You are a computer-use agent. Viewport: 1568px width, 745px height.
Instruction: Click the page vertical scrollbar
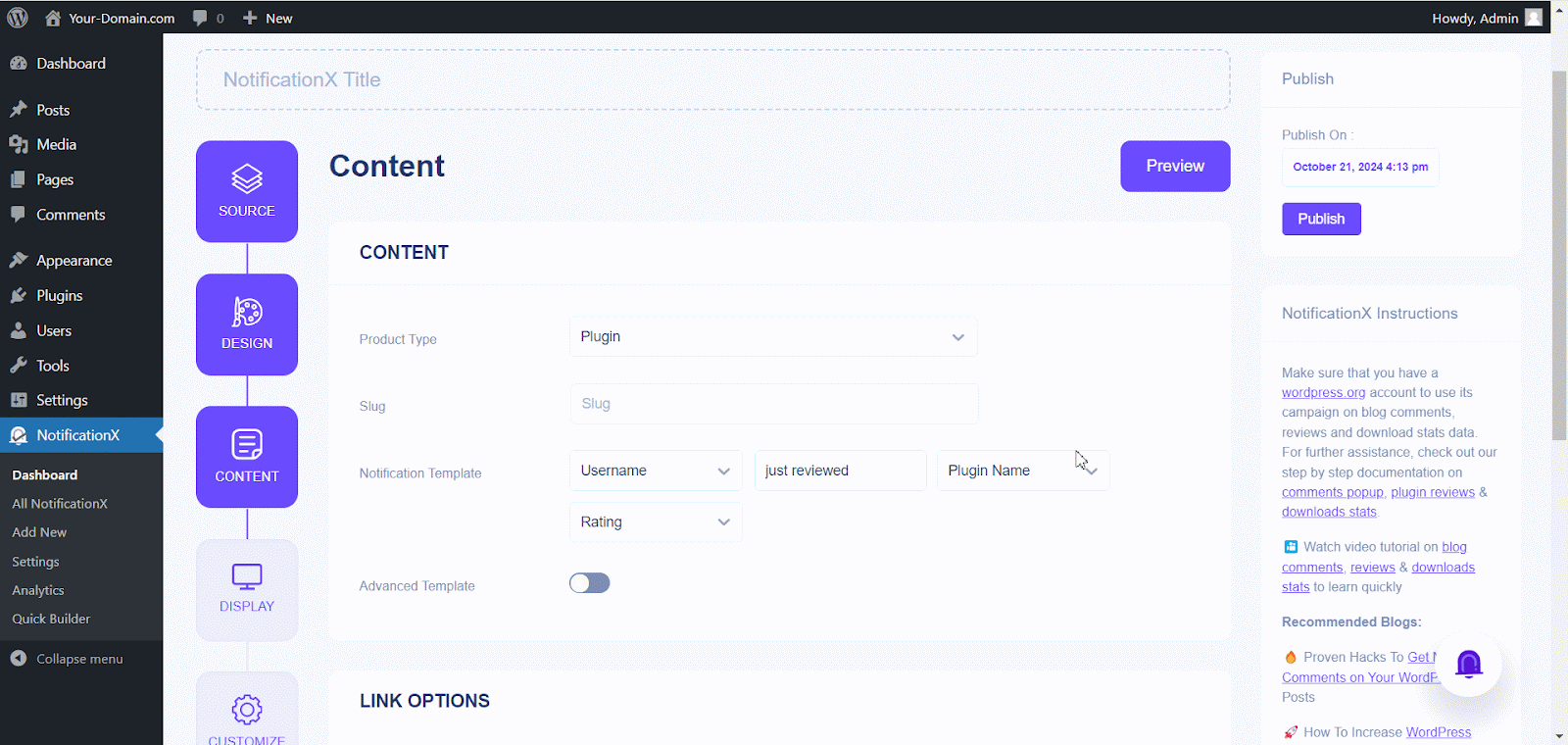1559,255
